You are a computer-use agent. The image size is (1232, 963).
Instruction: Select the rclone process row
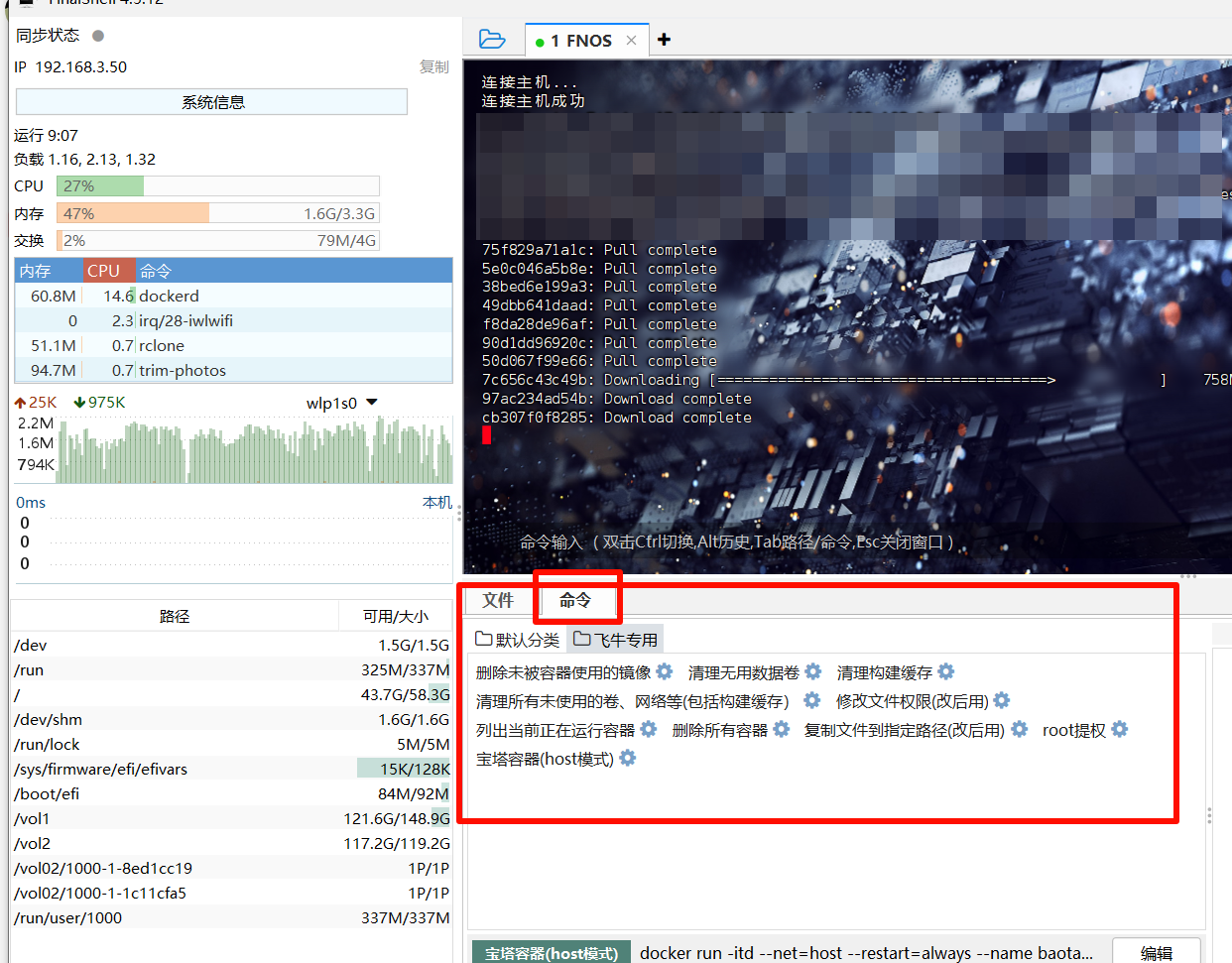click(x=233, y=345)
